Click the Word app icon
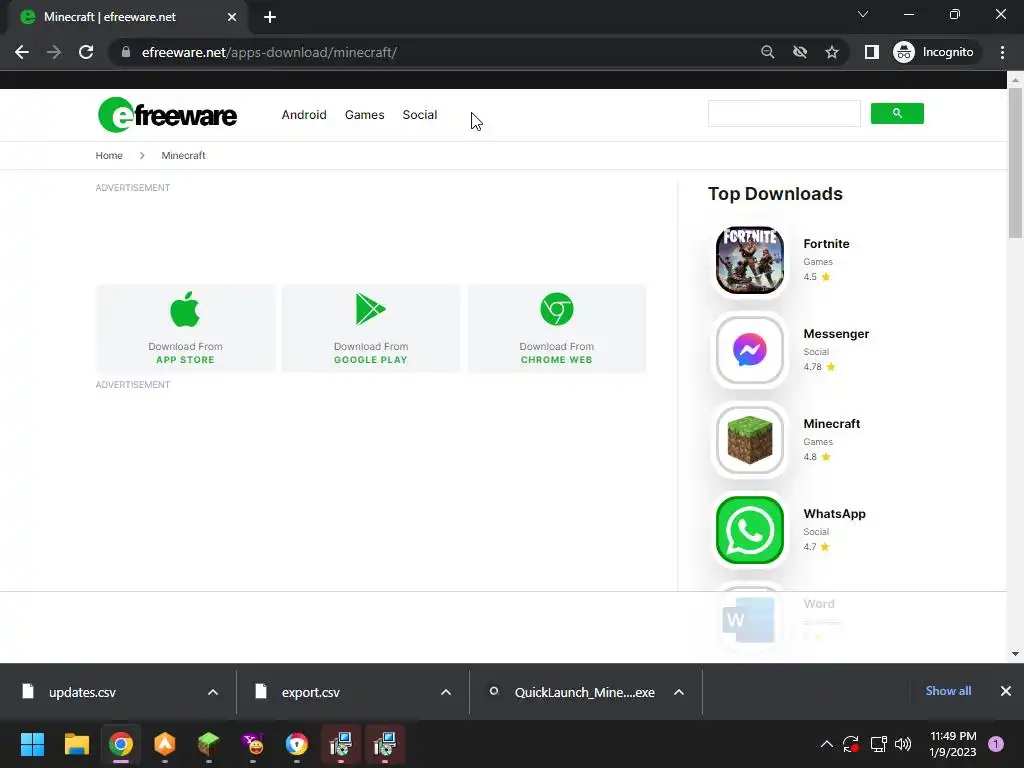Viewport: 1024px width, 768px height. [750, 619]
